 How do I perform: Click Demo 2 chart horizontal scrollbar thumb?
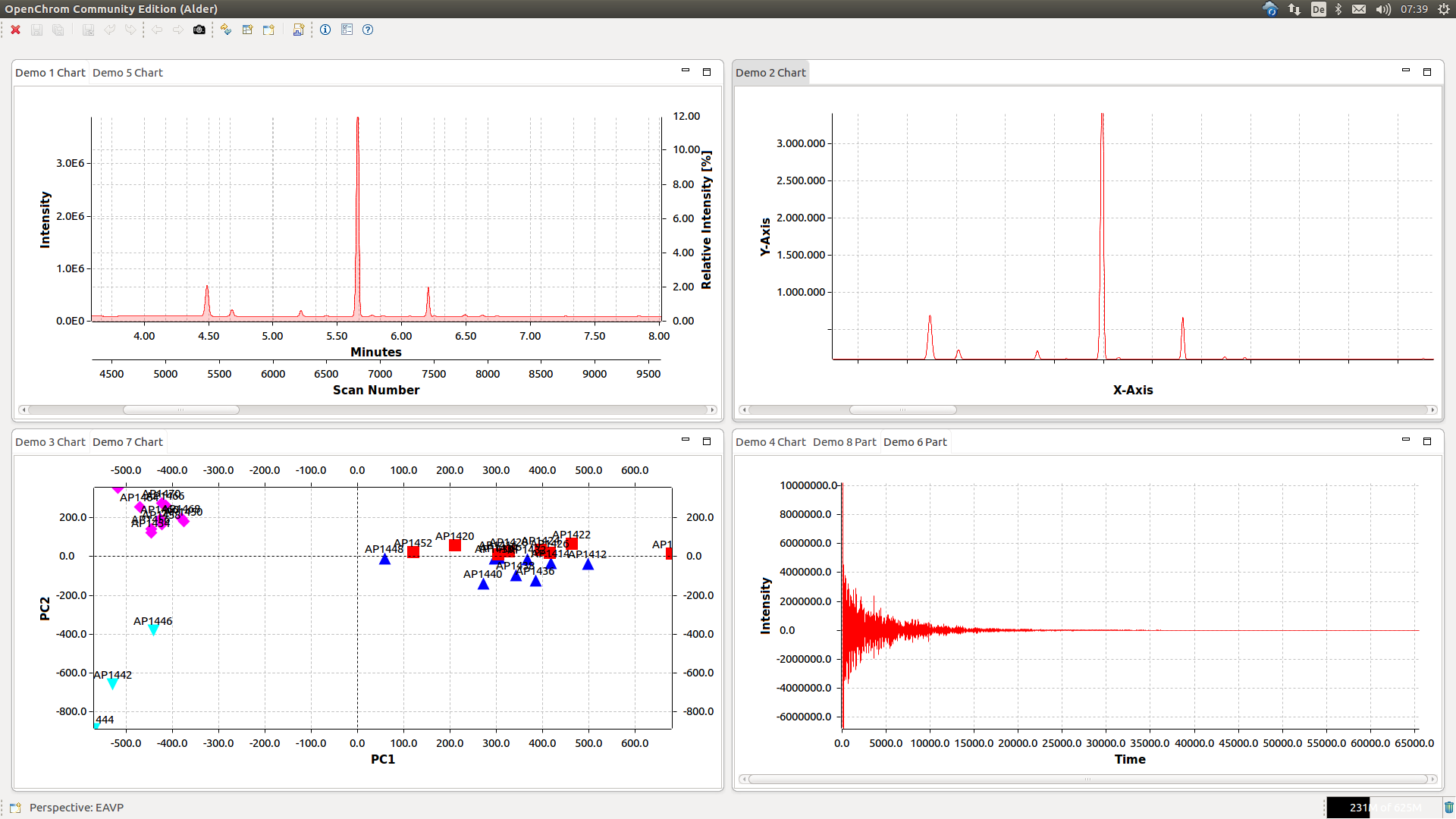(x=902, y=409)
